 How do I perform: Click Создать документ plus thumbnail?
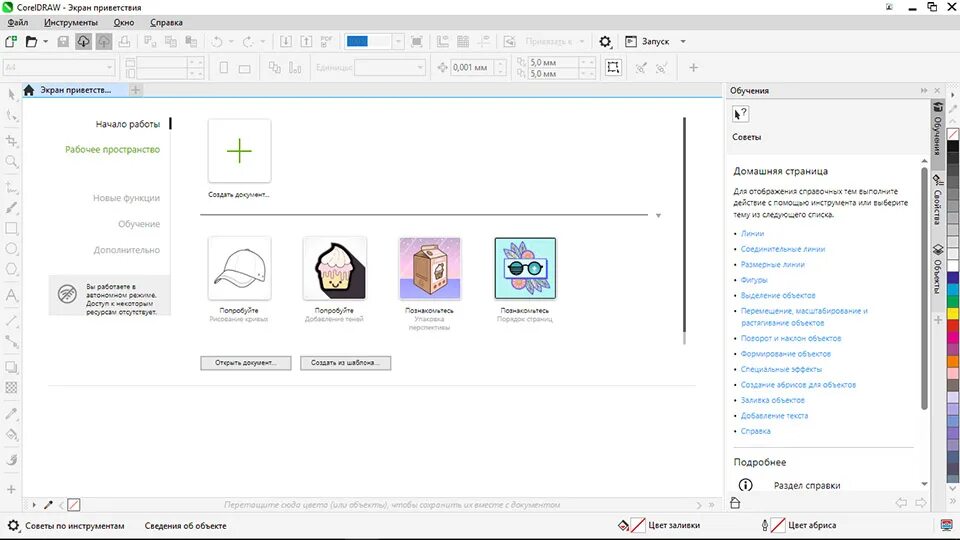[x=239, y=151]
